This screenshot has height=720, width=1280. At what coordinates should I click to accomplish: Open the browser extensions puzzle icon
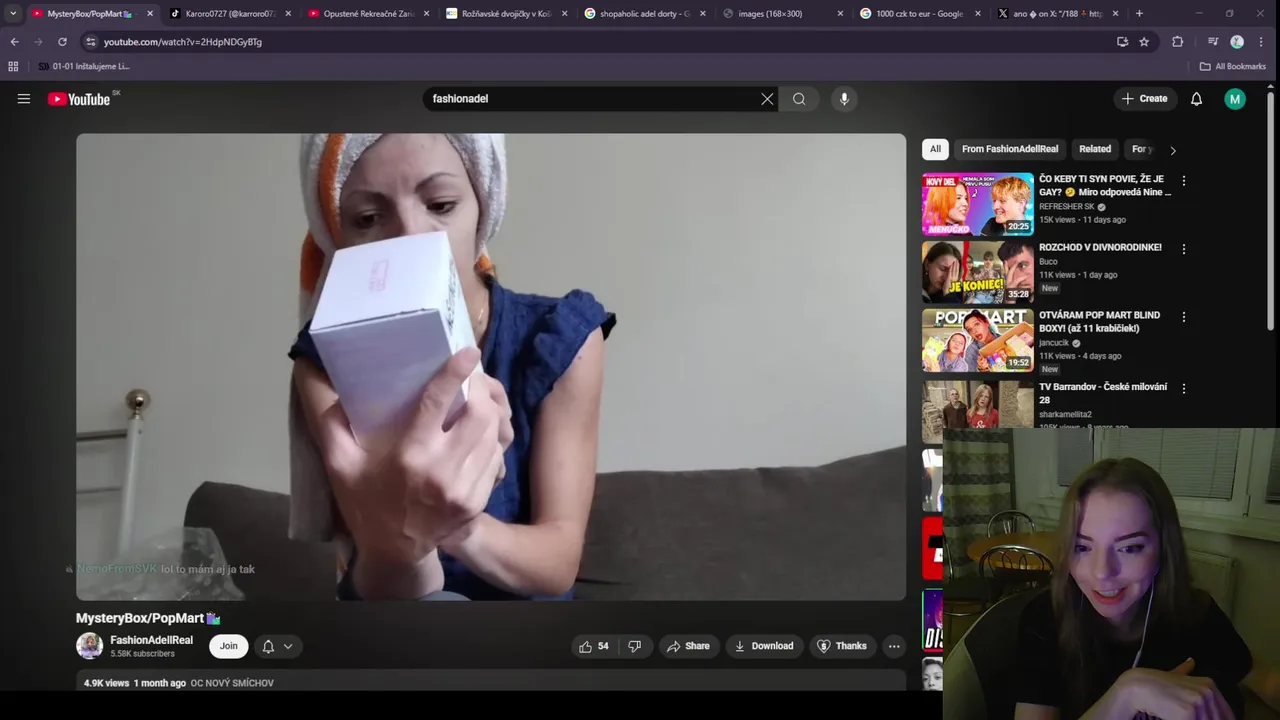pos(1177,42)
